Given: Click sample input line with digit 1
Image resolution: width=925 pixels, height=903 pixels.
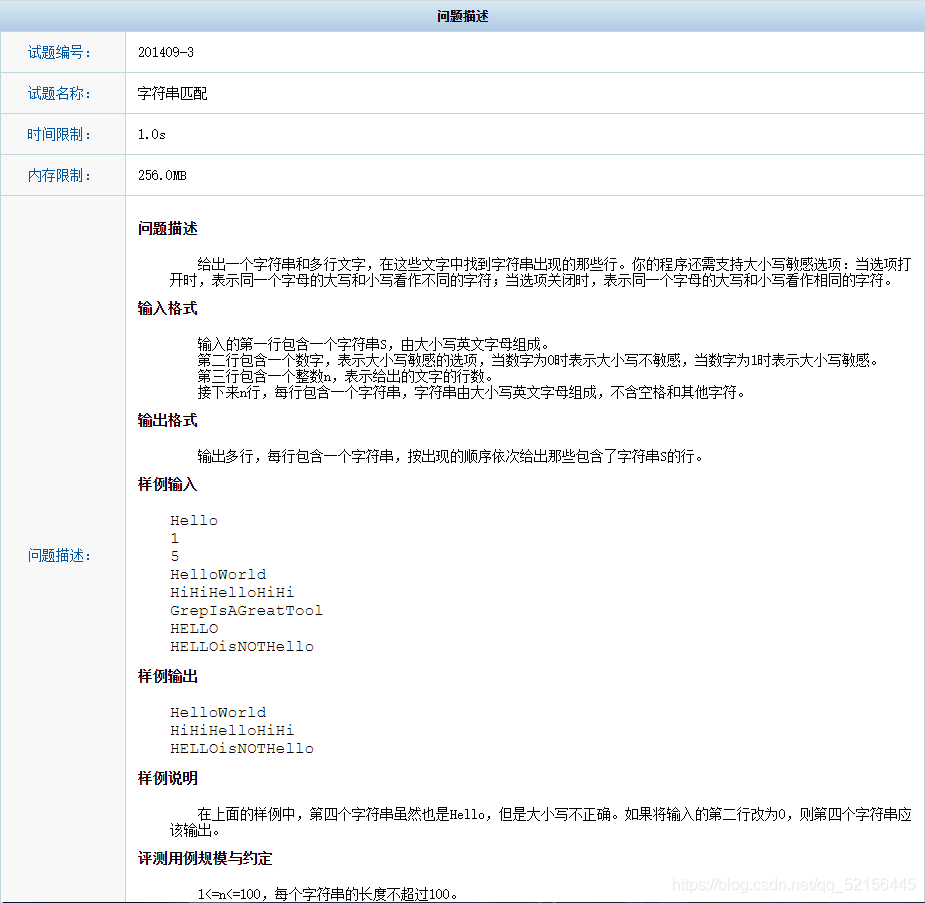Looking at the screenshot, I should tap(175, 538).
